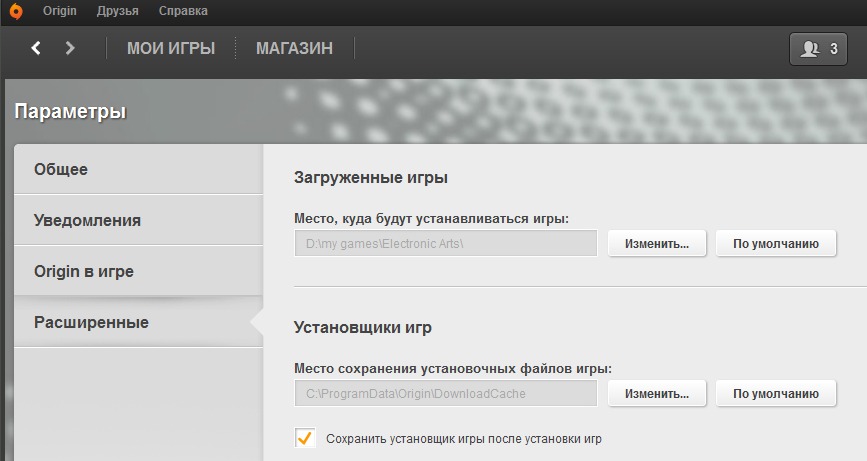
Task: Select the Уведомления settings section
Action: point(138,220)
